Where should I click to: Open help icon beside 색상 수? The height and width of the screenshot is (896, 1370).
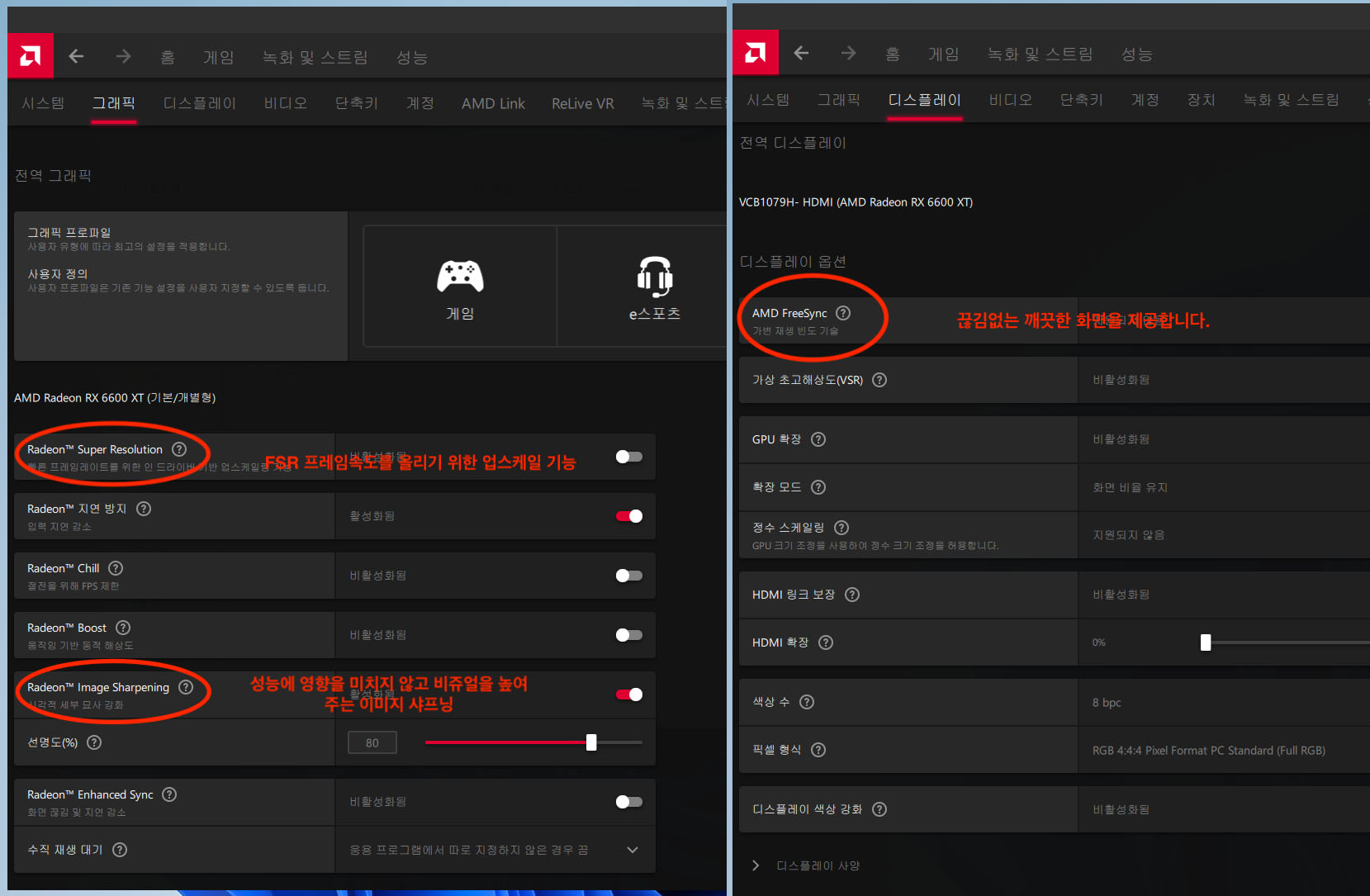(807, 702)
